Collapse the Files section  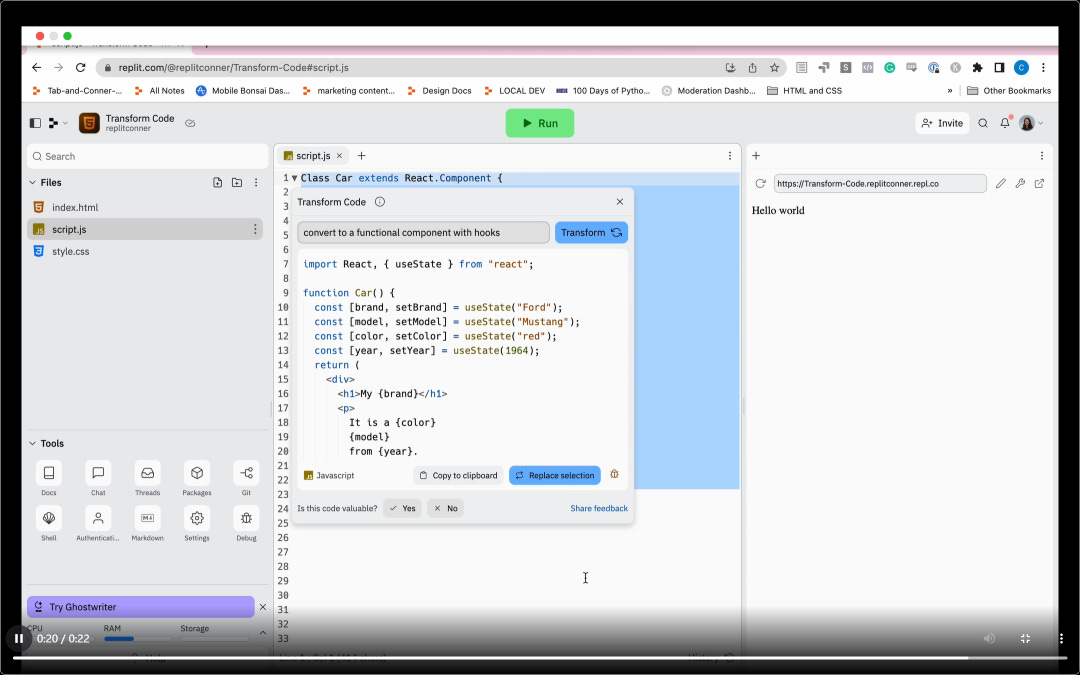[32, 183]
